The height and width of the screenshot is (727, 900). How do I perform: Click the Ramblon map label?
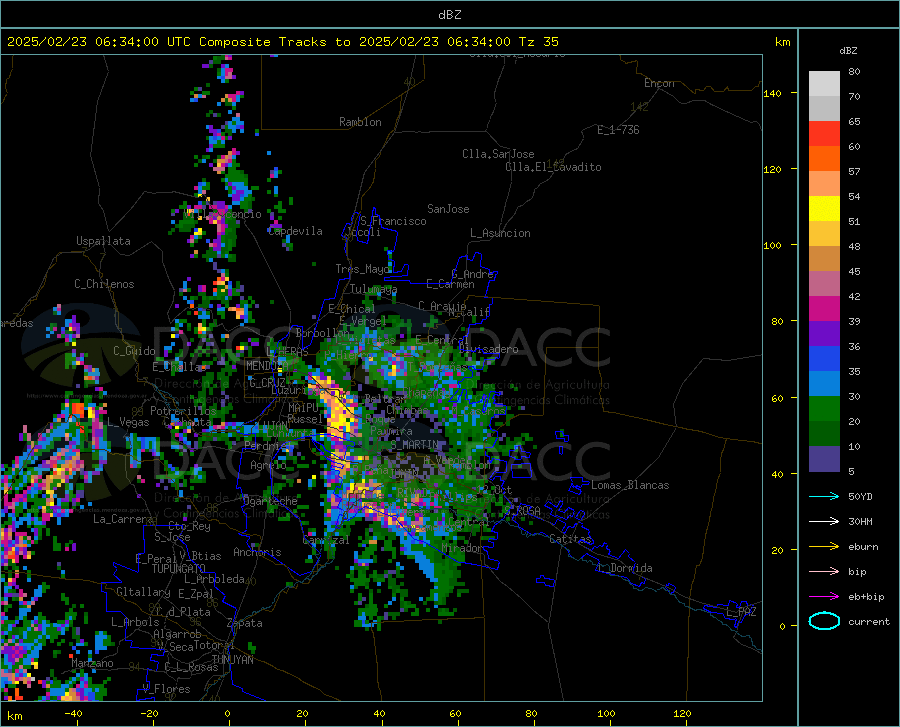(x=360, y=122)
